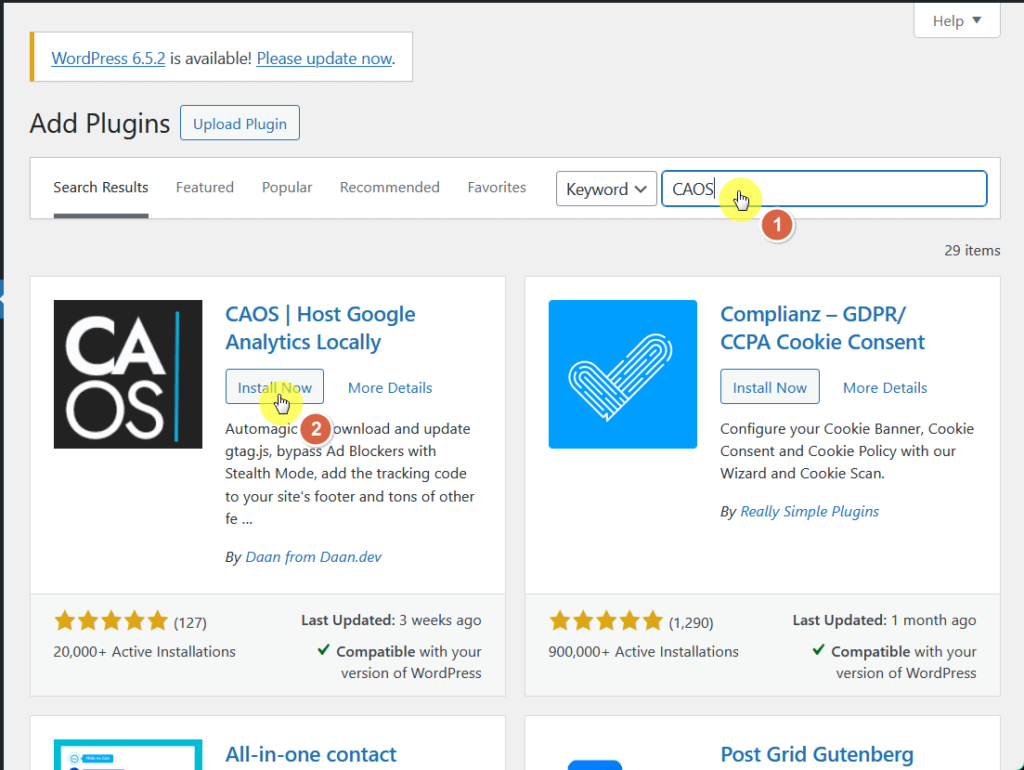
Task: View More Details for Complianz plugin
Action: pyautogui.click(x=885, y=388)
